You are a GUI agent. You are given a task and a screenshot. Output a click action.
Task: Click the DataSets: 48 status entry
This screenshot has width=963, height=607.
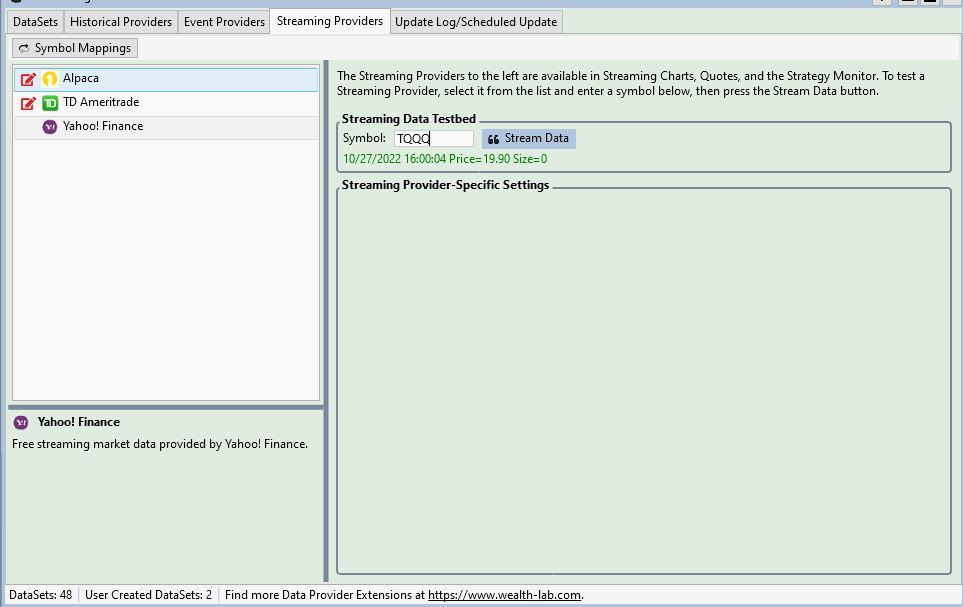[41, 595]
